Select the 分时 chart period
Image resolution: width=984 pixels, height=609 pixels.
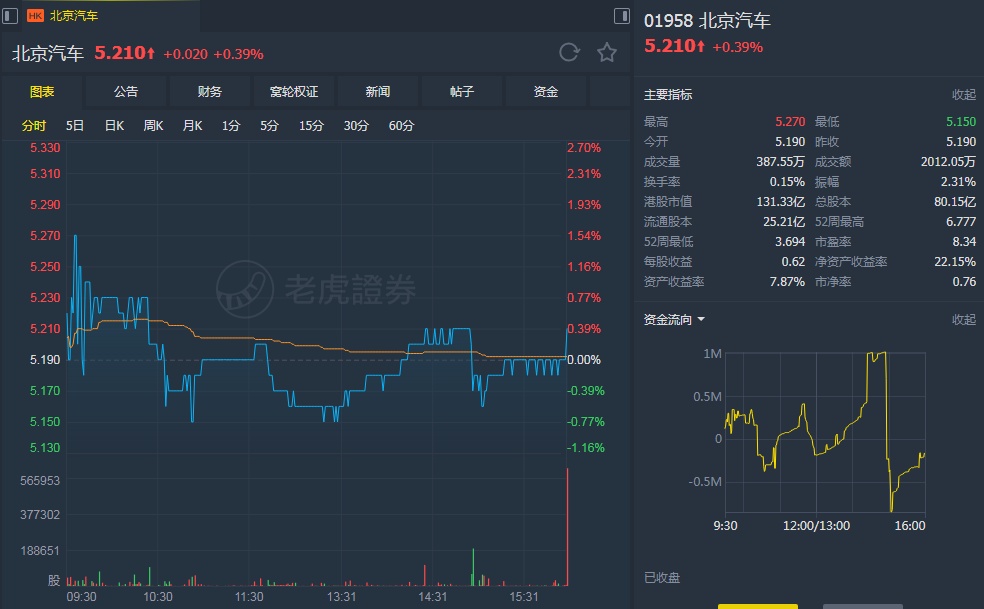(34, 126)
